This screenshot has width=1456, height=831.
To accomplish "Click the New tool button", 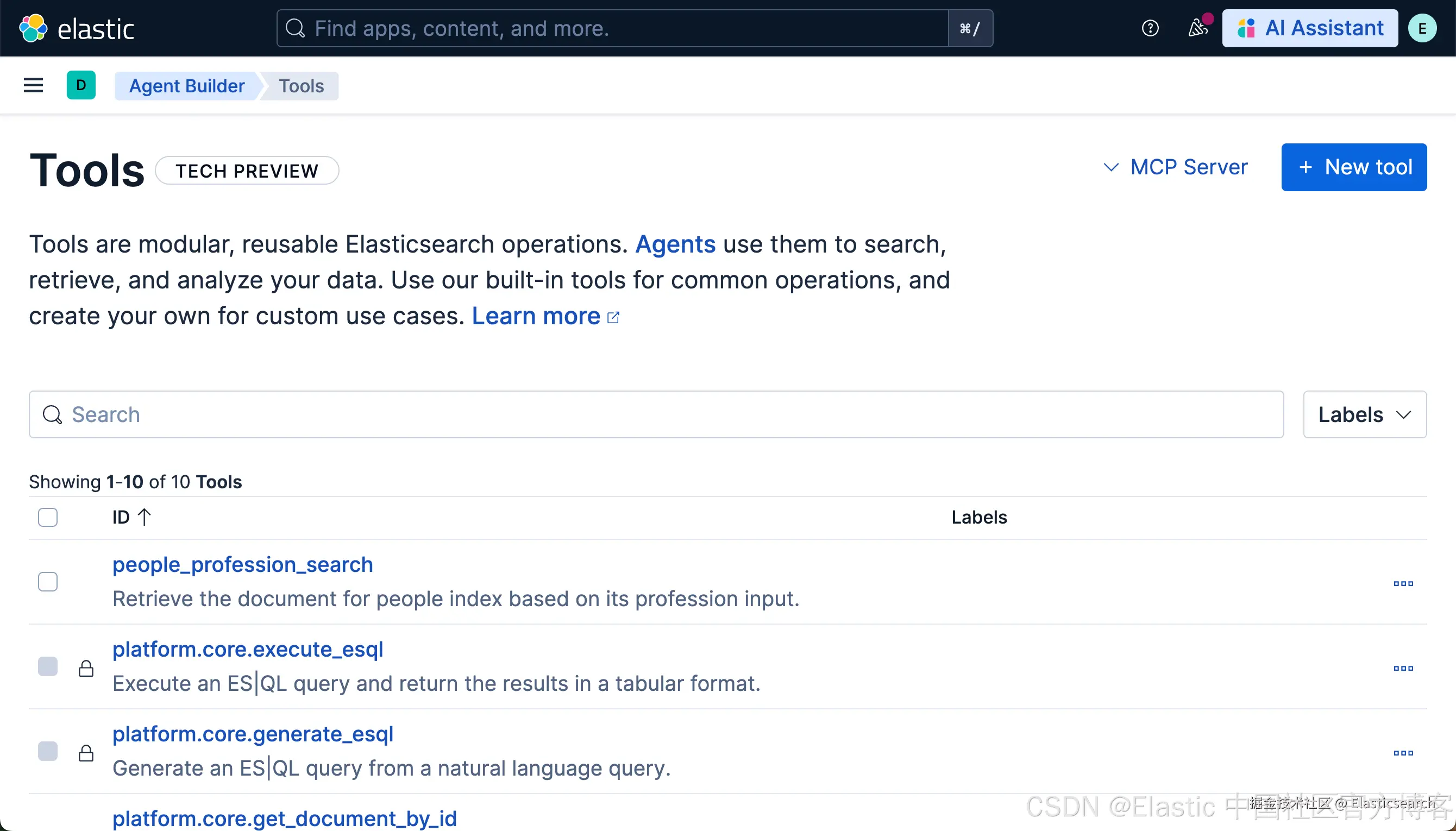I will coord(1353,167).
